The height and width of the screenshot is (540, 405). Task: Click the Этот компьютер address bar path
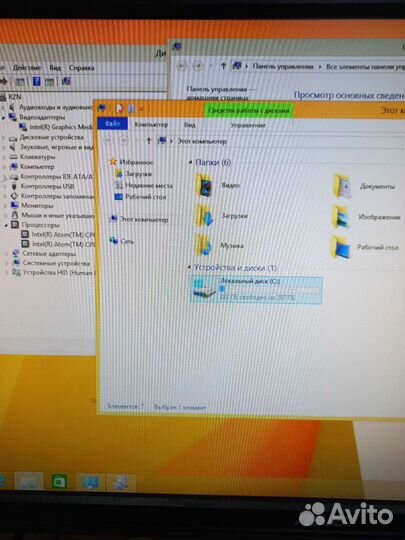click(202, 141)
